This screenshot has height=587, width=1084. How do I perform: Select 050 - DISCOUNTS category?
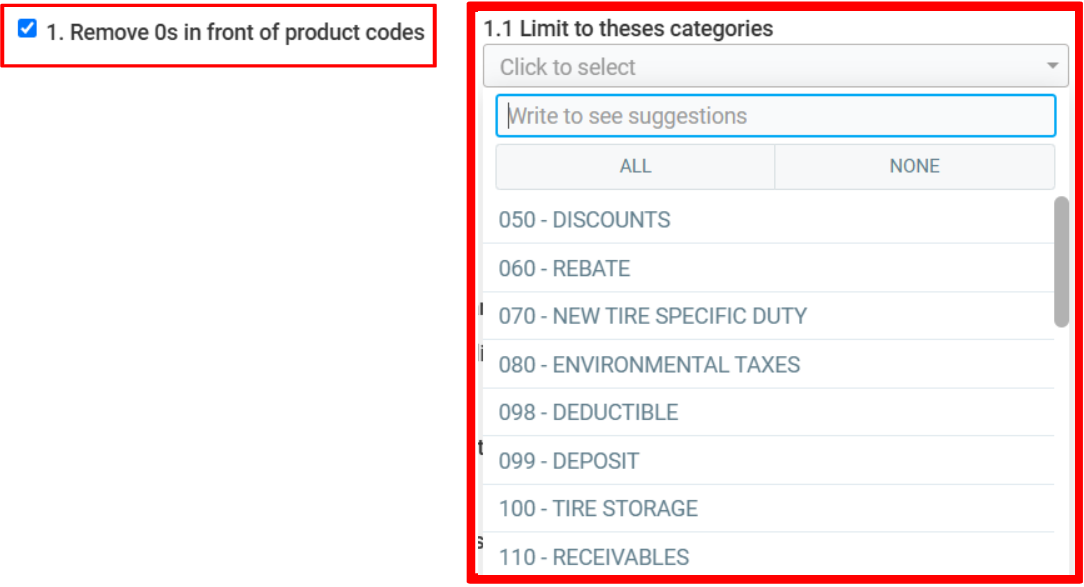(585, 220)
